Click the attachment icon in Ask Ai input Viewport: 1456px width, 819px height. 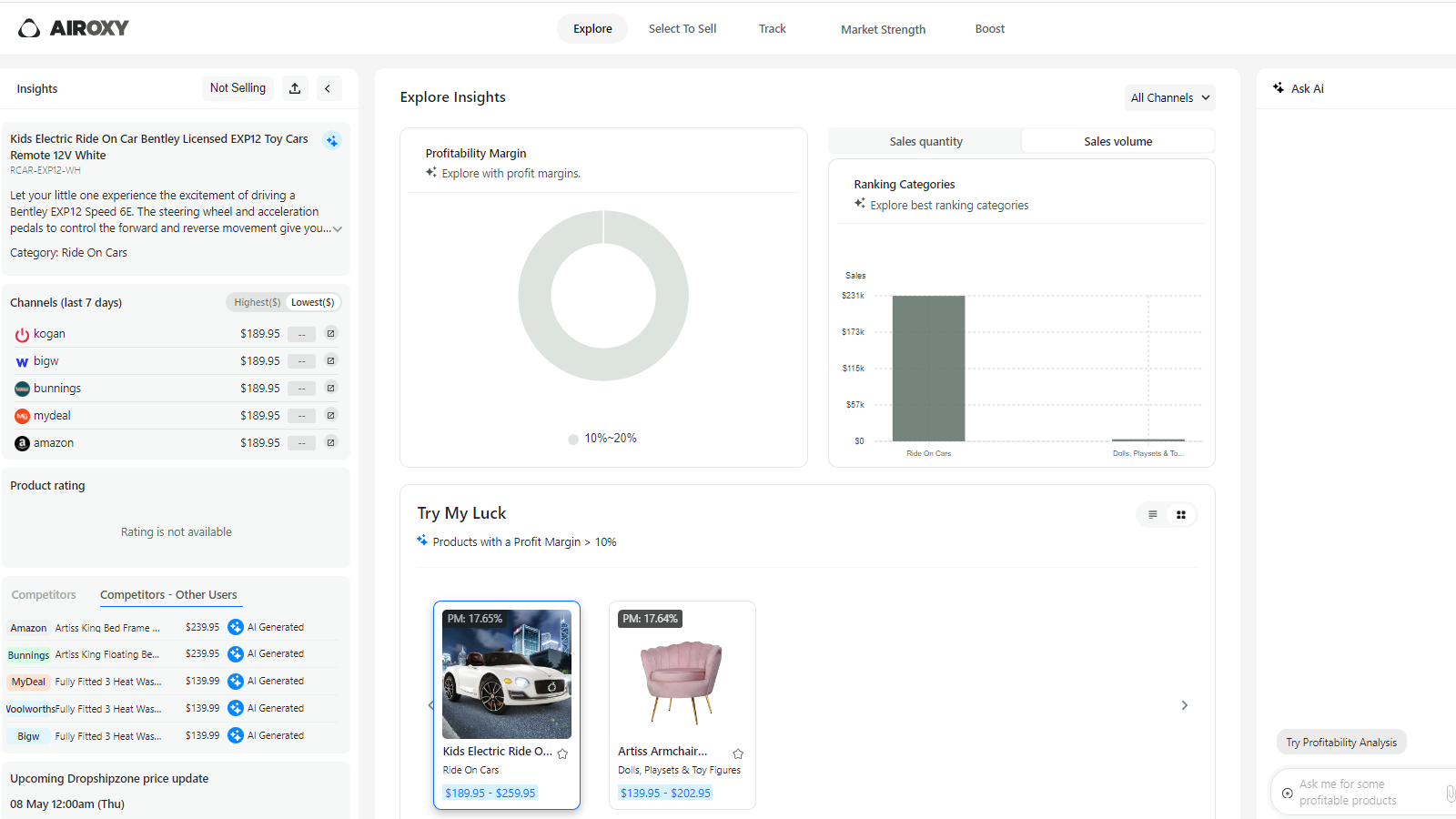tap(1451, 794)
